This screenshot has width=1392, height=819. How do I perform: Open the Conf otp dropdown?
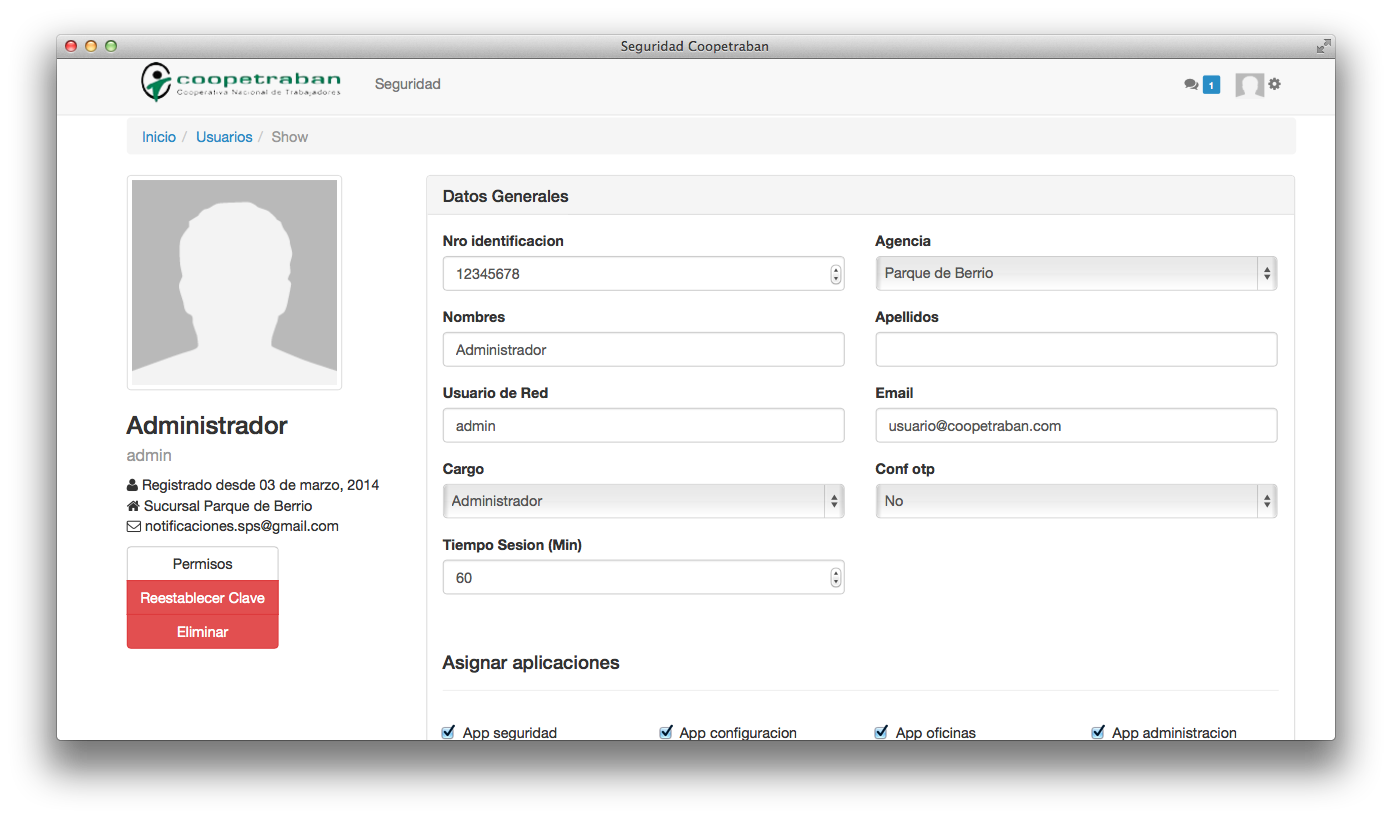click(x=1076, y=501)
